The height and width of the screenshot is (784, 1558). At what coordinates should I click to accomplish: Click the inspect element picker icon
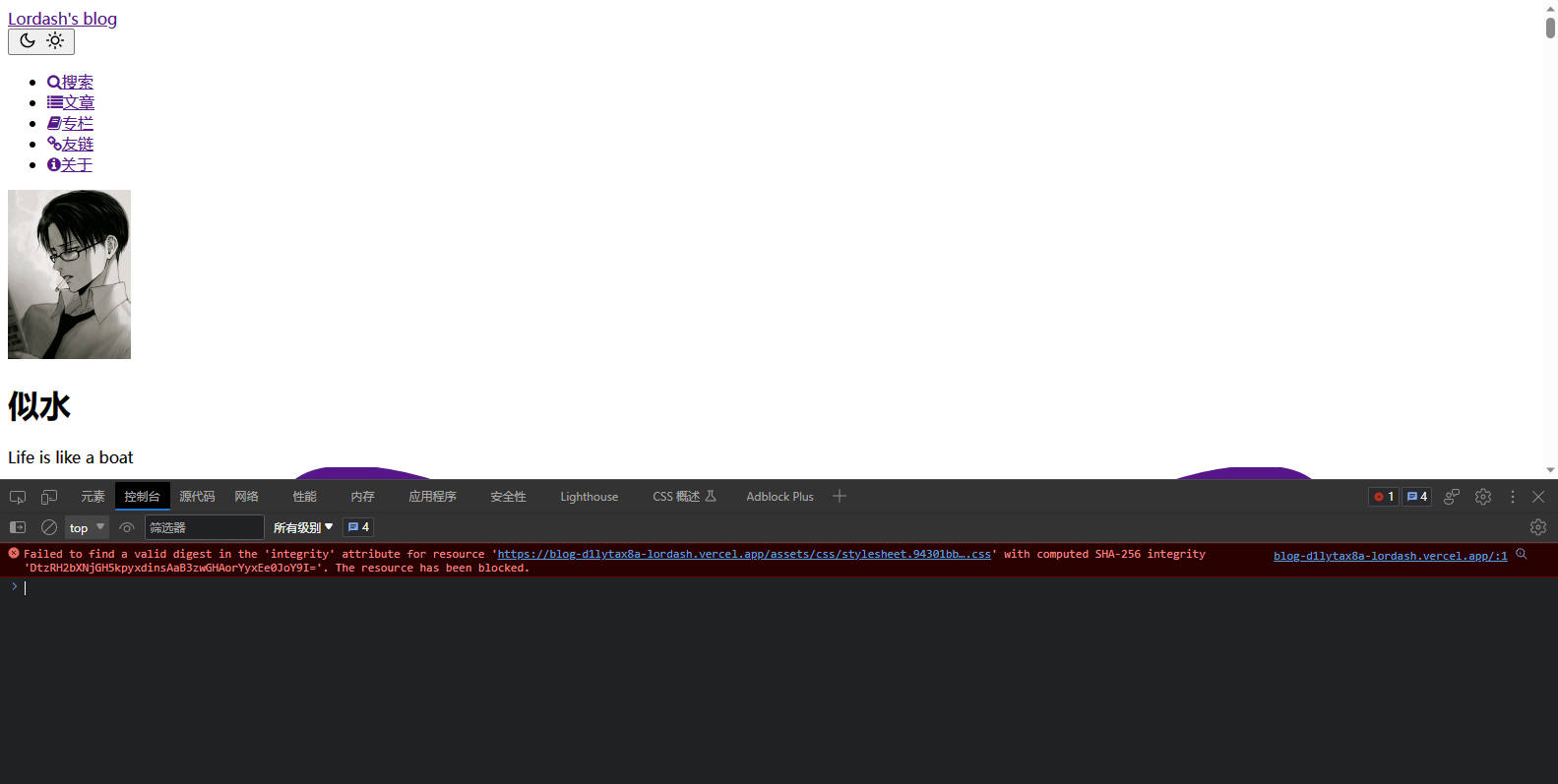(x=18, y=498)
